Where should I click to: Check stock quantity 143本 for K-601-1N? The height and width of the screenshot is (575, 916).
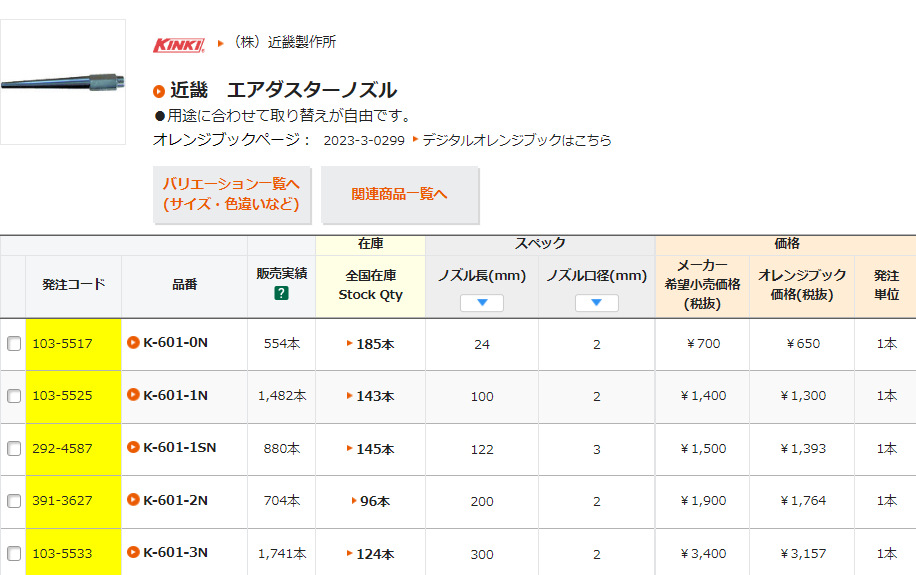coord(375,396)
